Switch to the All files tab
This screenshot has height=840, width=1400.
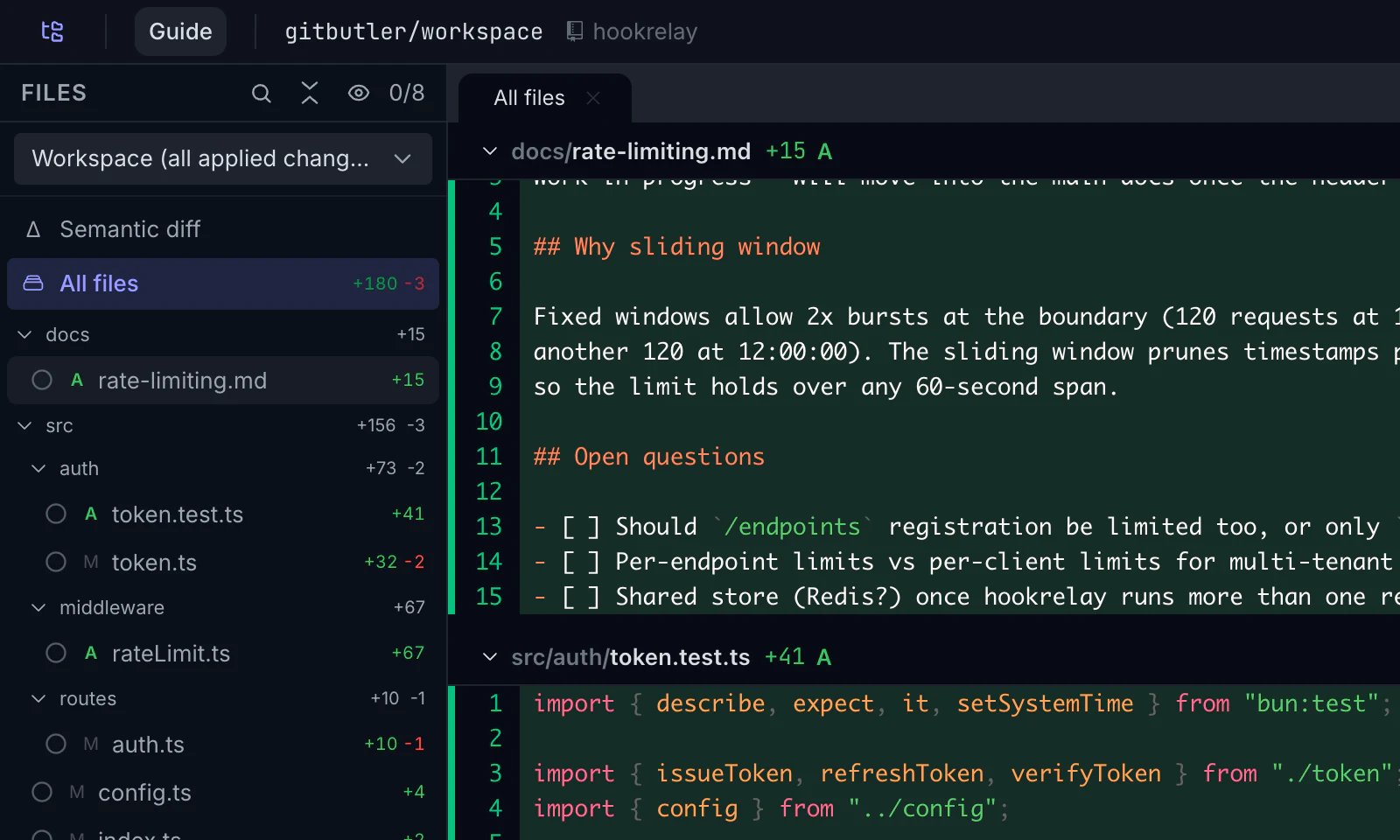(529, 98)
